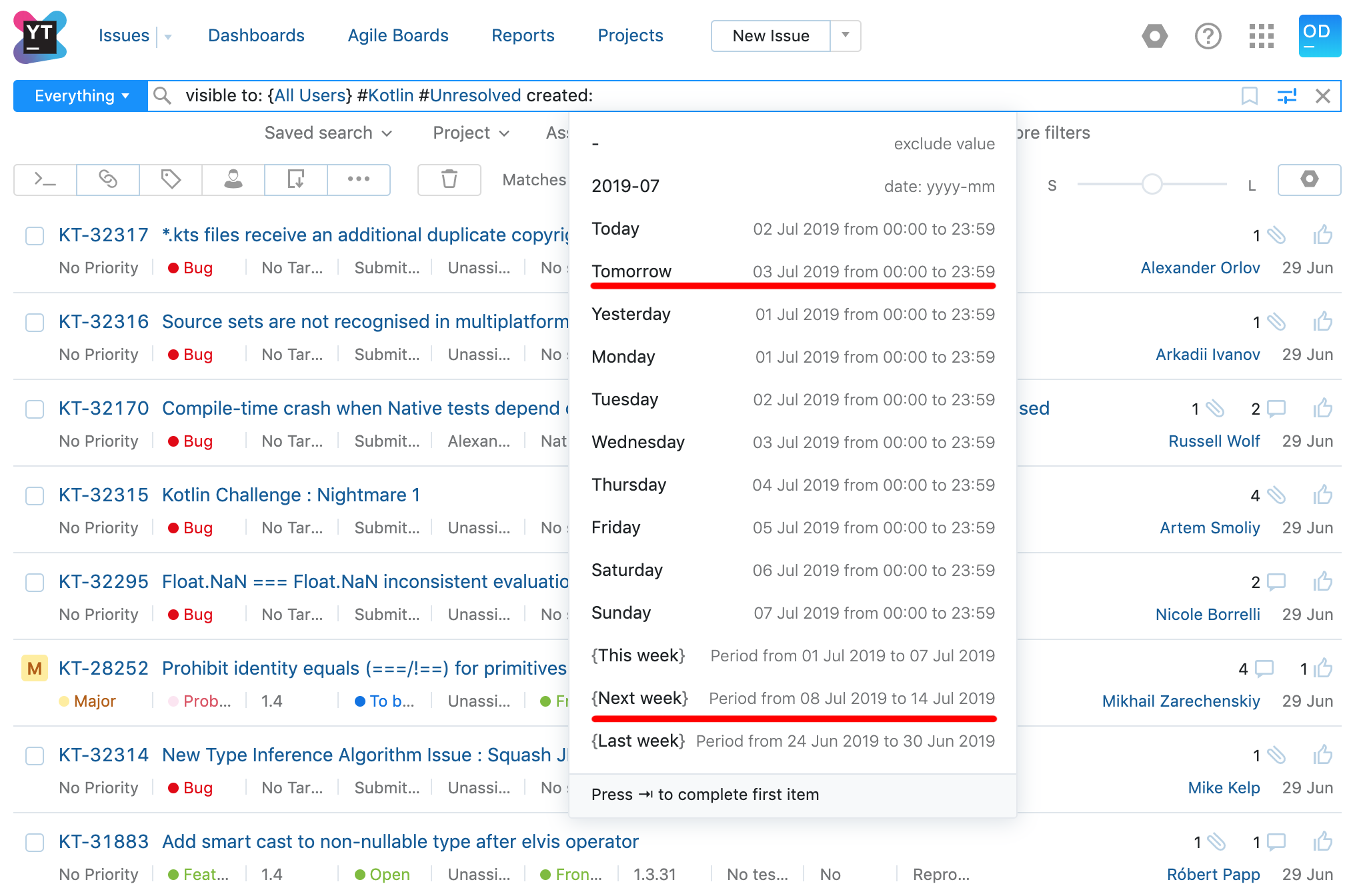Click the delete issue icon
1355x896 pixels.
(449, 180)
